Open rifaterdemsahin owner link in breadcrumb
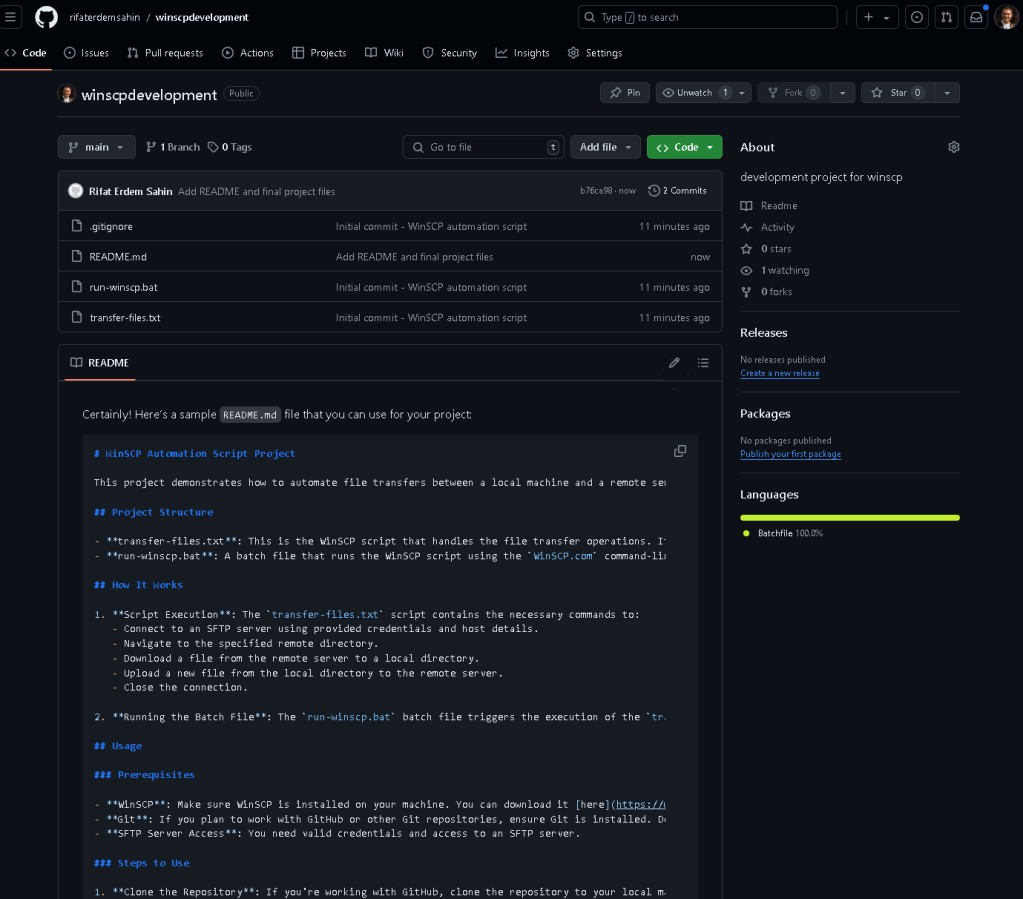The image size is (1023, 899). coord(105,18)
